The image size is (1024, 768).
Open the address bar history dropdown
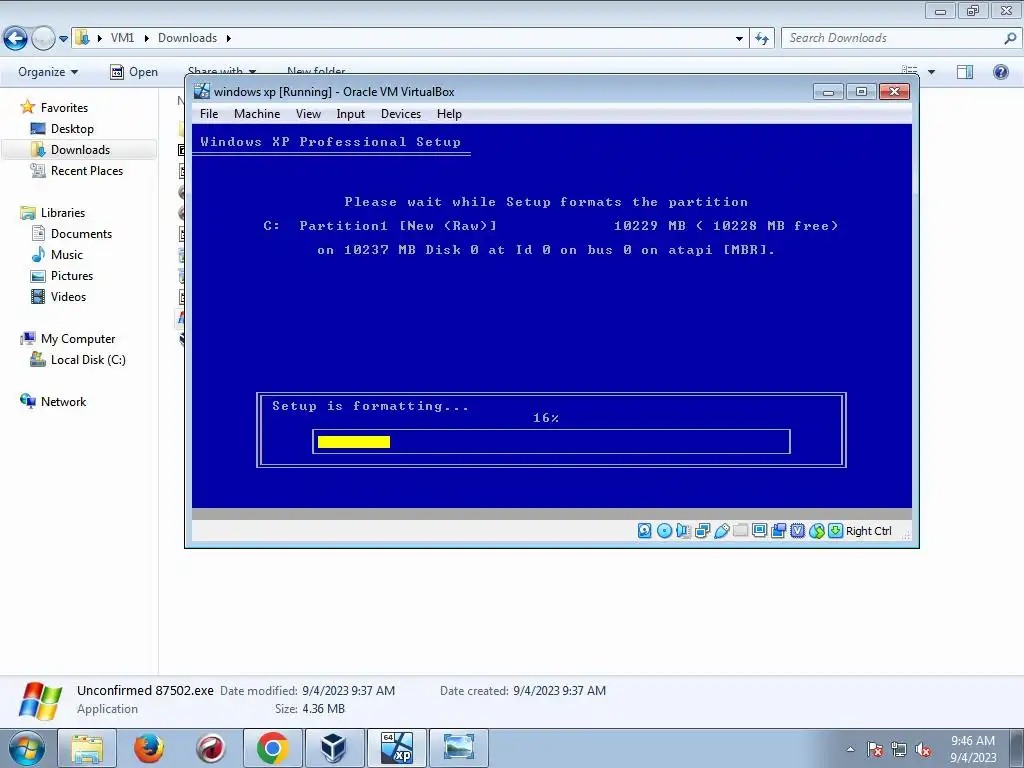pyautogui.click(x=739, y=39)
